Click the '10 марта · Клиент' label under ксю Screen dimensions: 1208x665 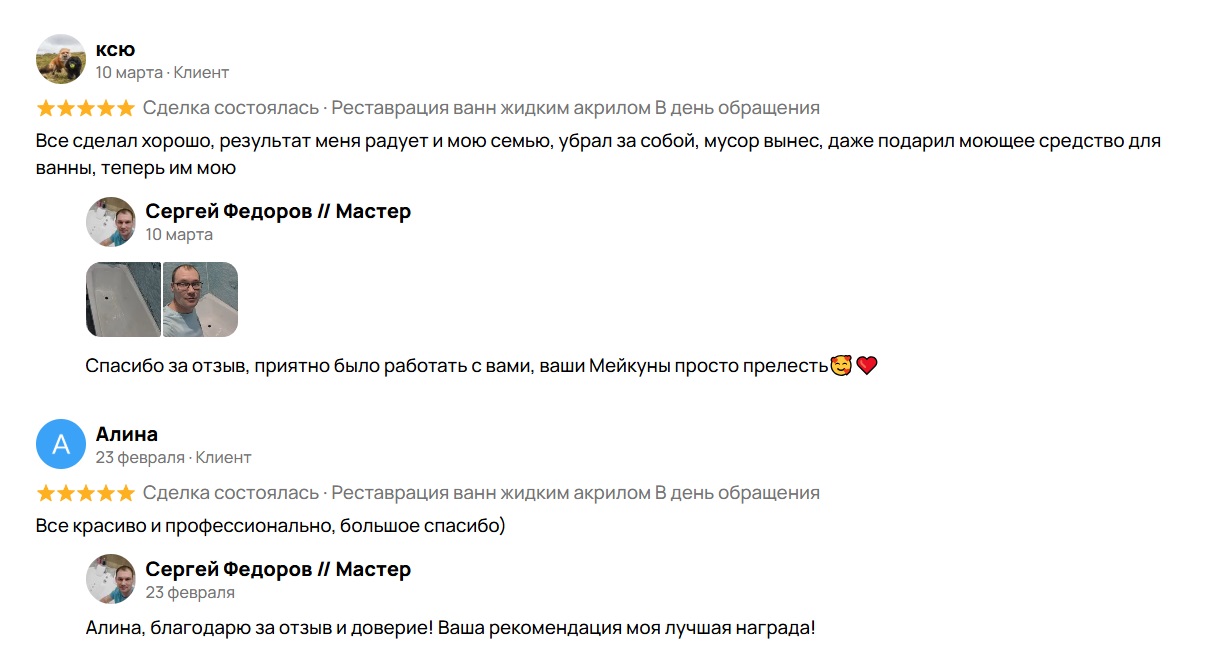(162, 73)
